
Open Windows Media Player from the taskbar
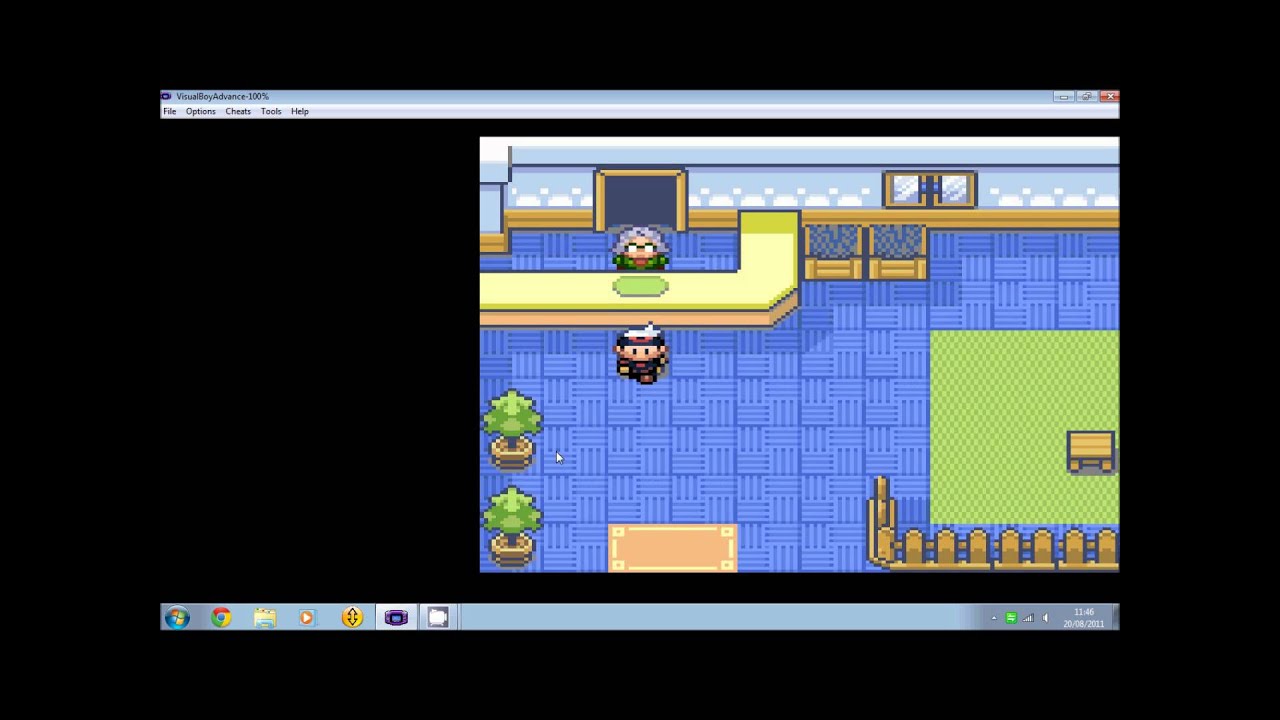(308, 618)
